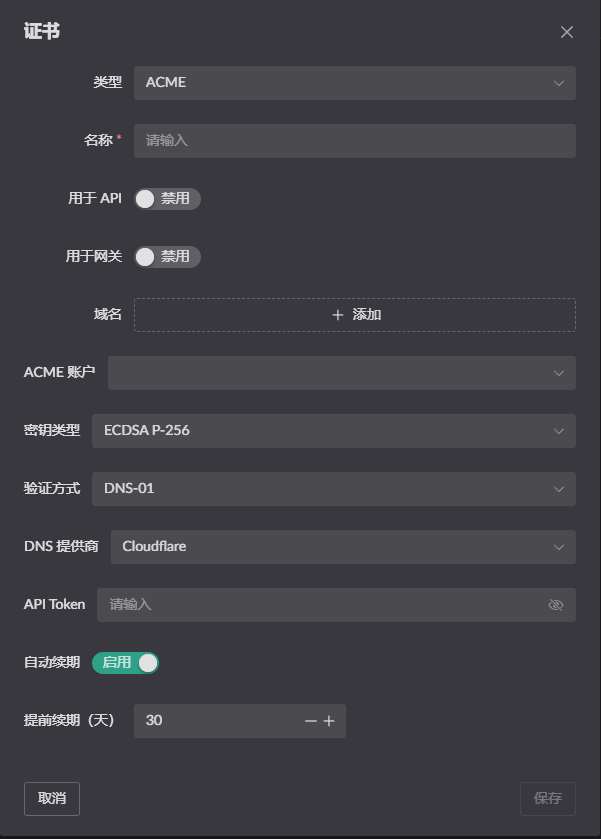Click the chevron arrow of 验证方式 select
This screenshot has width=601, height=839.
coord(559,489)
